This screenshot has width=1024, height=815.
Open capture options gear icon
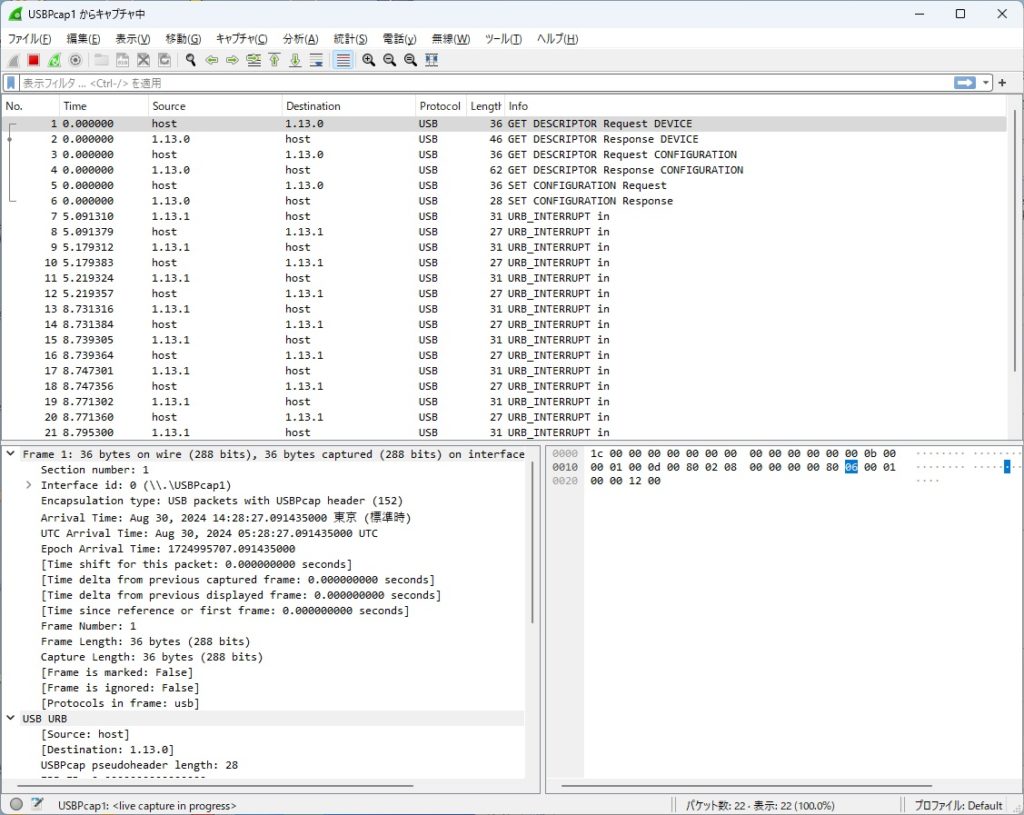coord(75,60)
